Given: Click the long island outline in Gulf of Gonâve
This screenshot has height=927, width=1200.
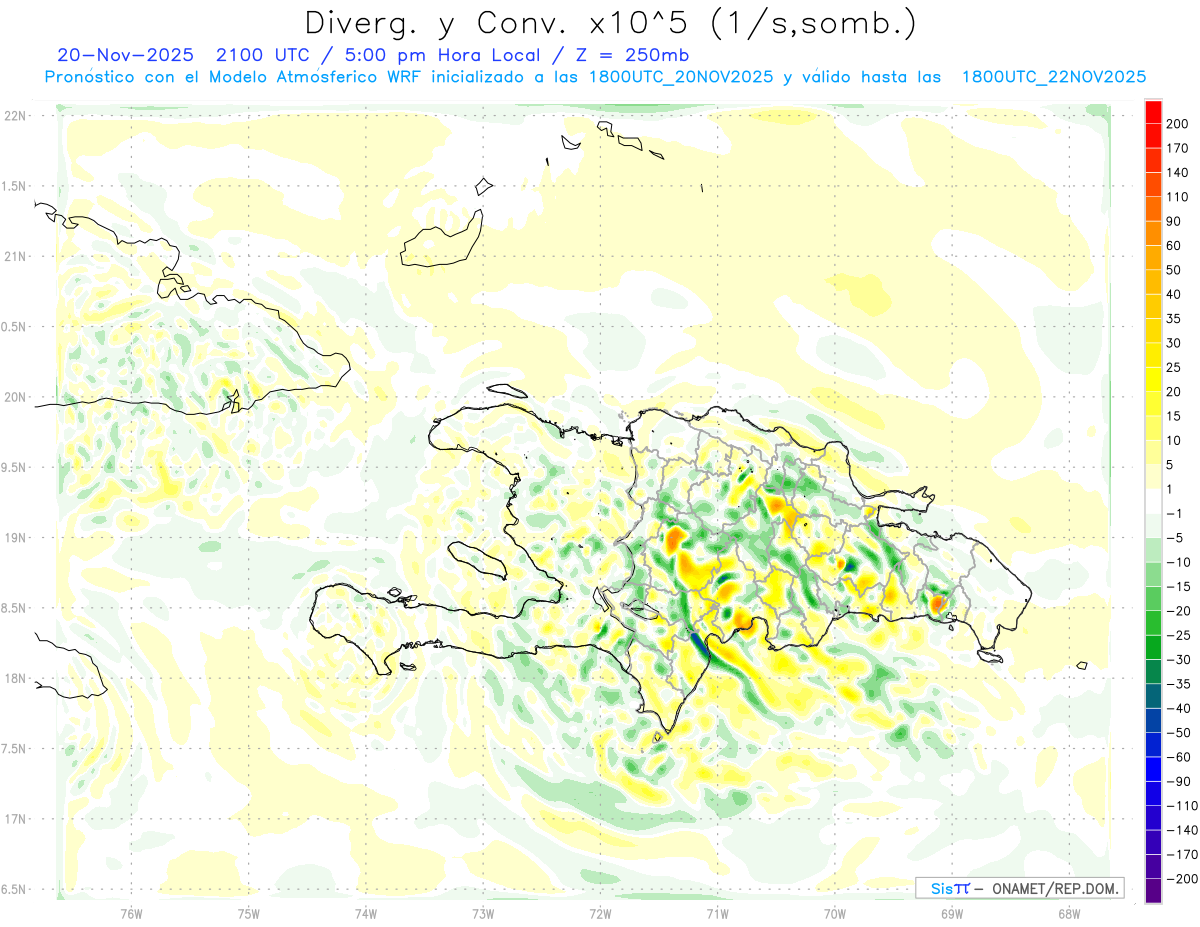Looking at the screenshot, I should [x=476, y=559].
